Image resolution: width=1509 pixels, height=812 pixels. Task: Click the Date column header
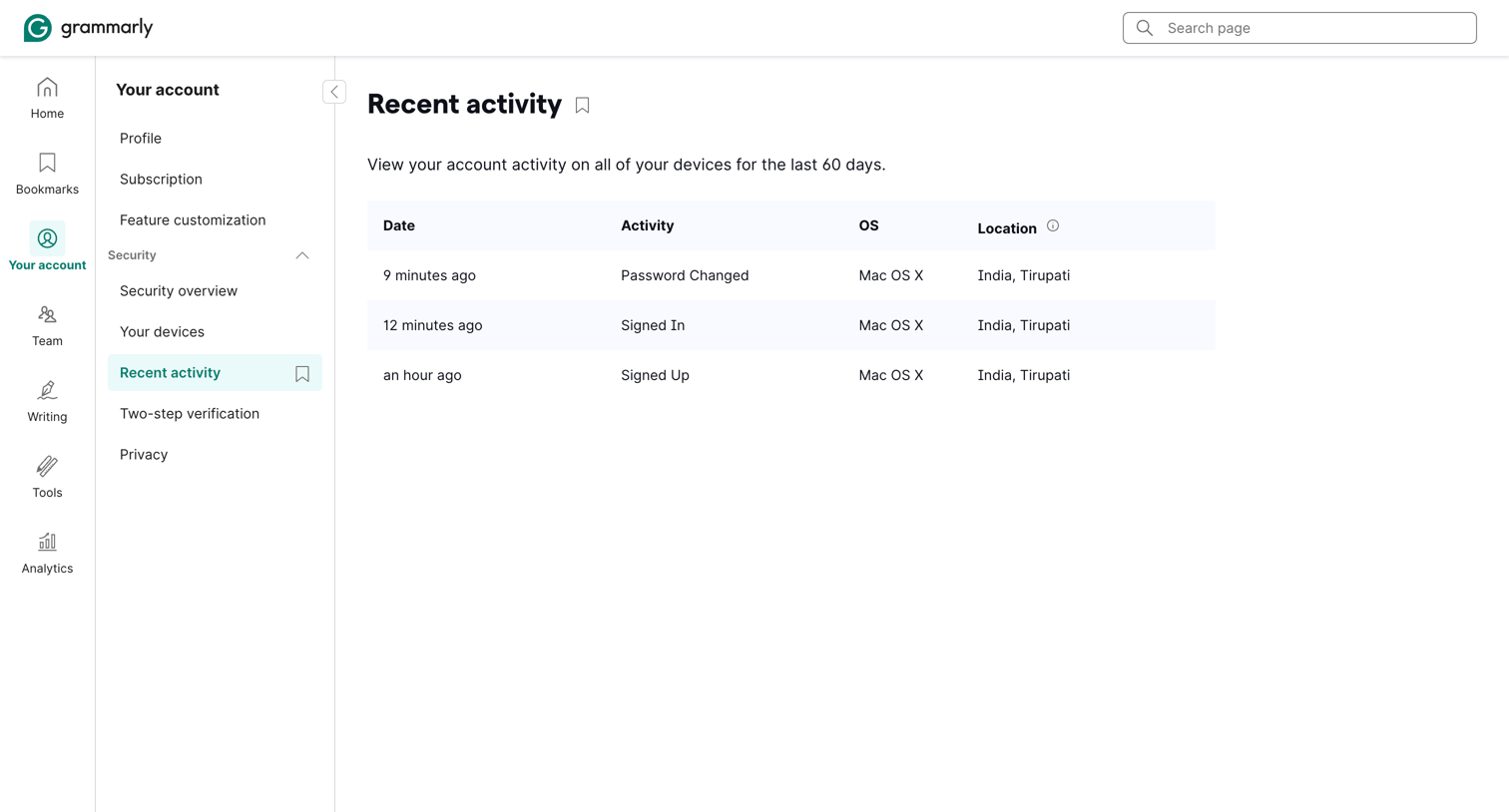pos(399,225)
